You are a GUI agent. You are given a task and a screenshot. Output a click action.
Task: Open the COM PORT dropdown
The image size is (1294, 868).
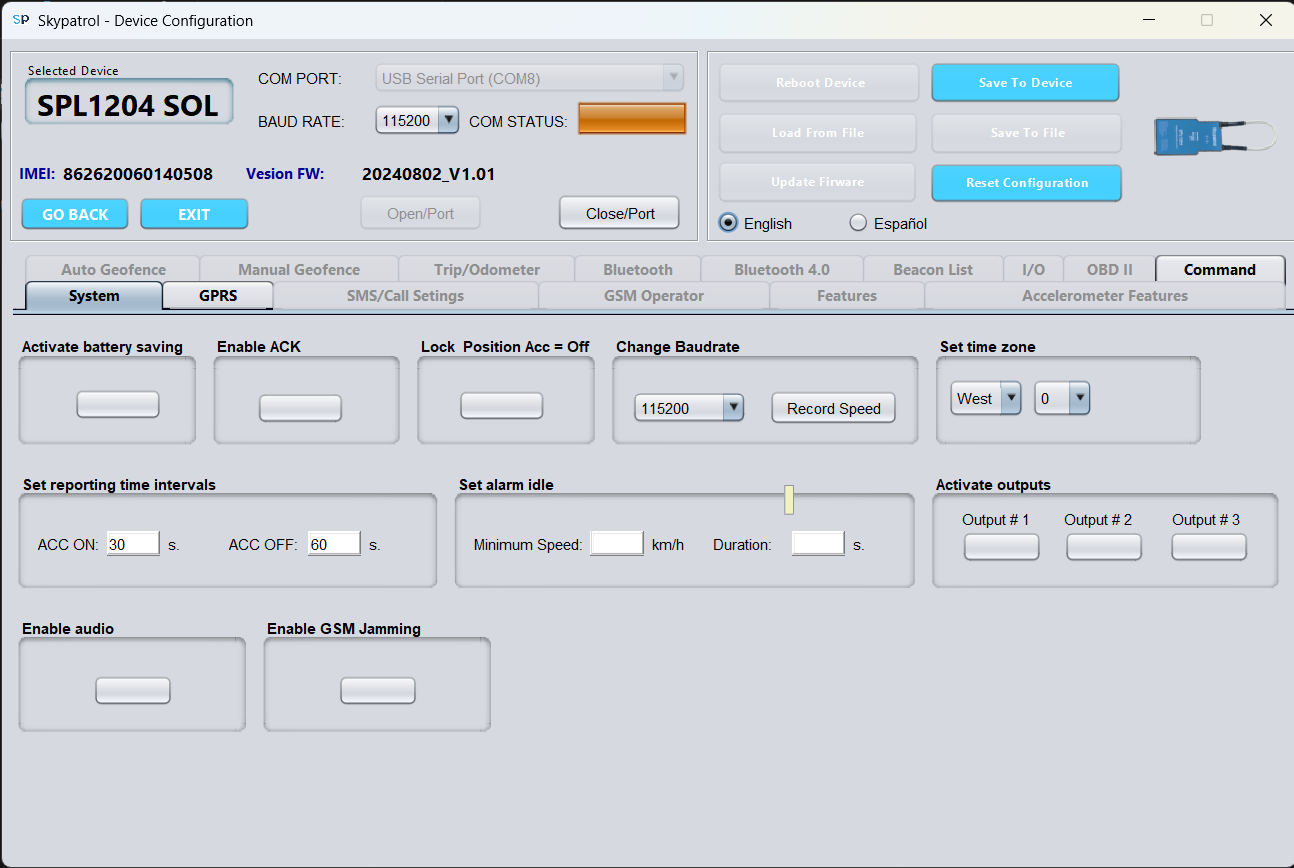[x=530, y=78]
